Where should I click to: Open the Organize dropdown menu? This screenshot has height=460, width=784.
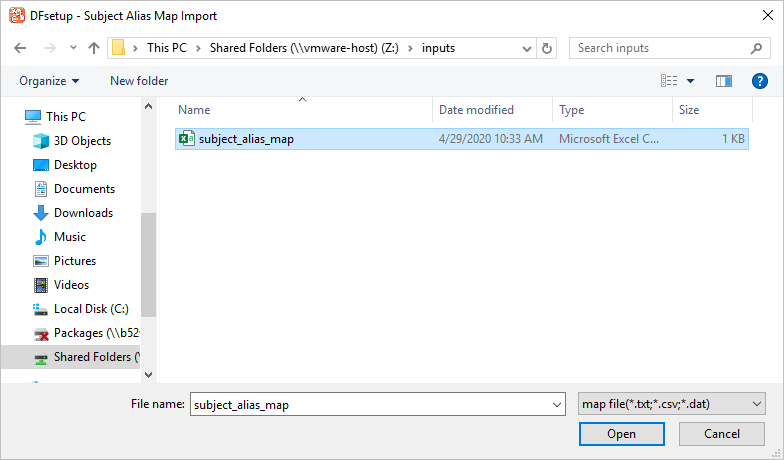49,81
